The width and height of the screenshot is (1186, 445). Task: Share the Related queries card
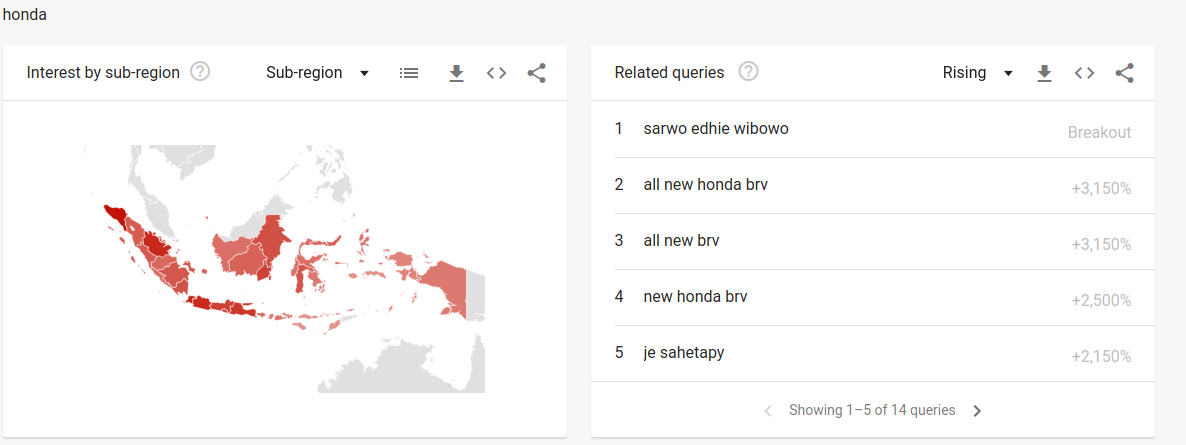tap(1125, 73)
